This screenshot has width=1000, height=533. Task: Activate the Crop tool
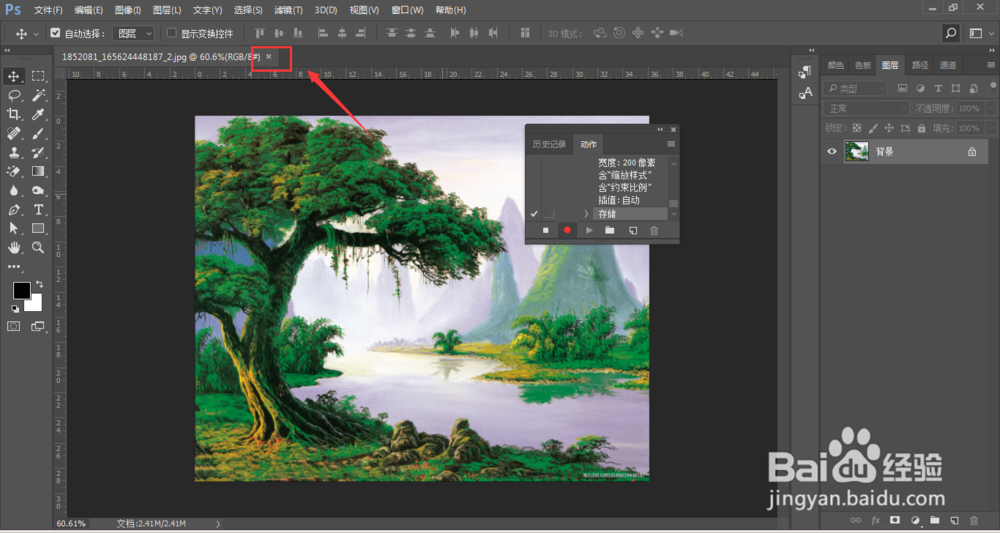click(13, 114)
